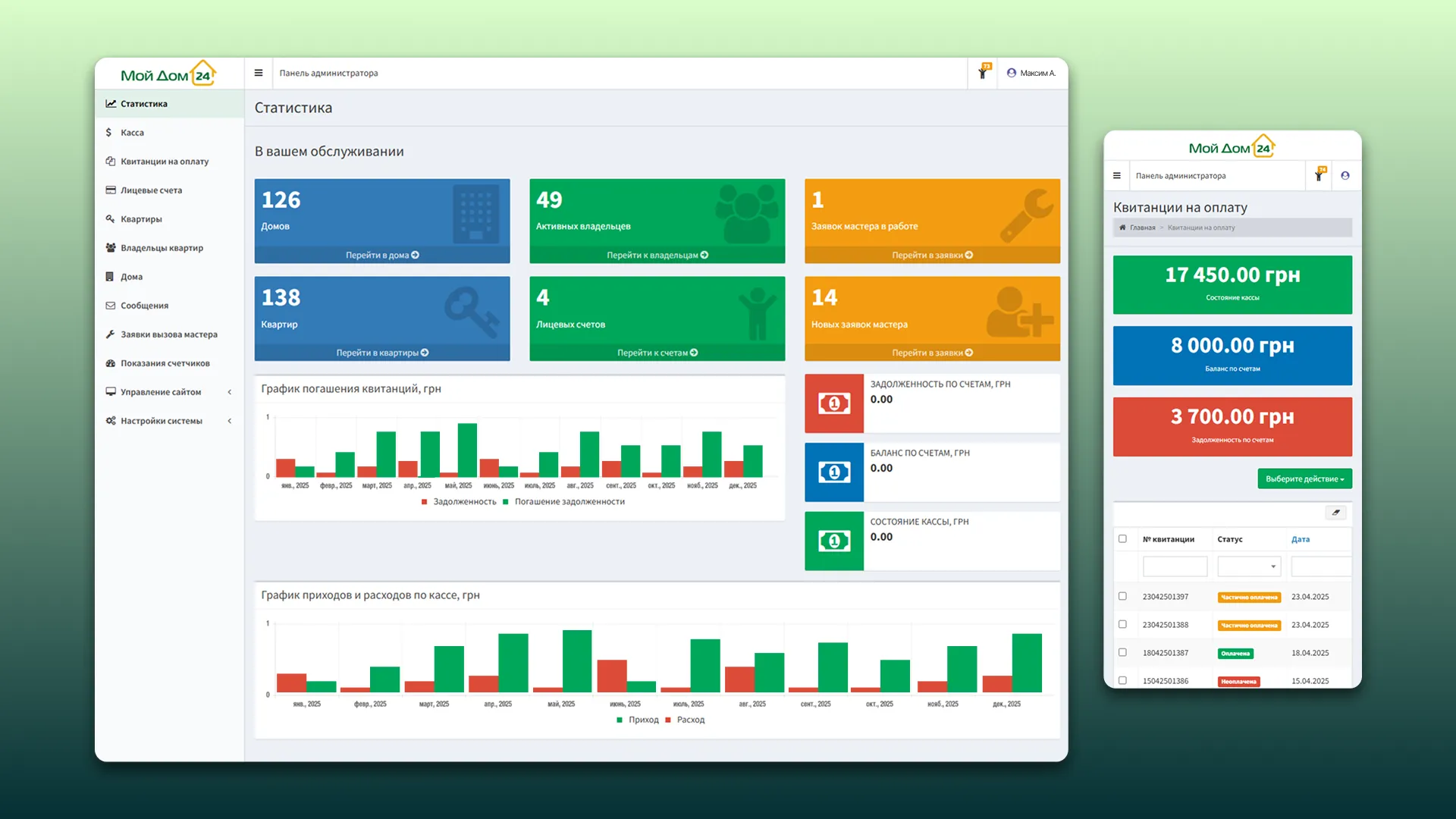Click the Перейти в дома link
This screenshot has height=819, width=1456.
click(382, 255)
